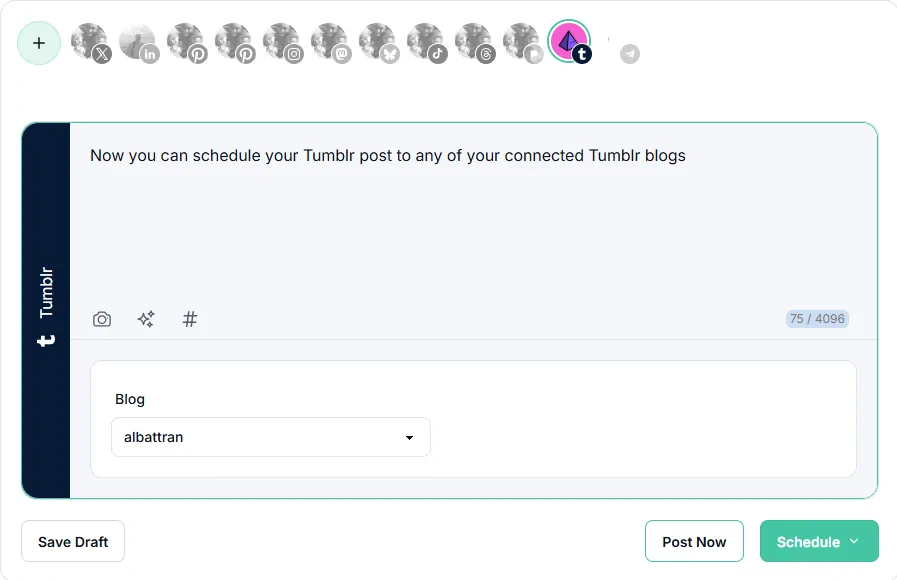This screenshot has width=897, height=580.
Task: Open the vertical Tumblr tab
Action: 46,309
